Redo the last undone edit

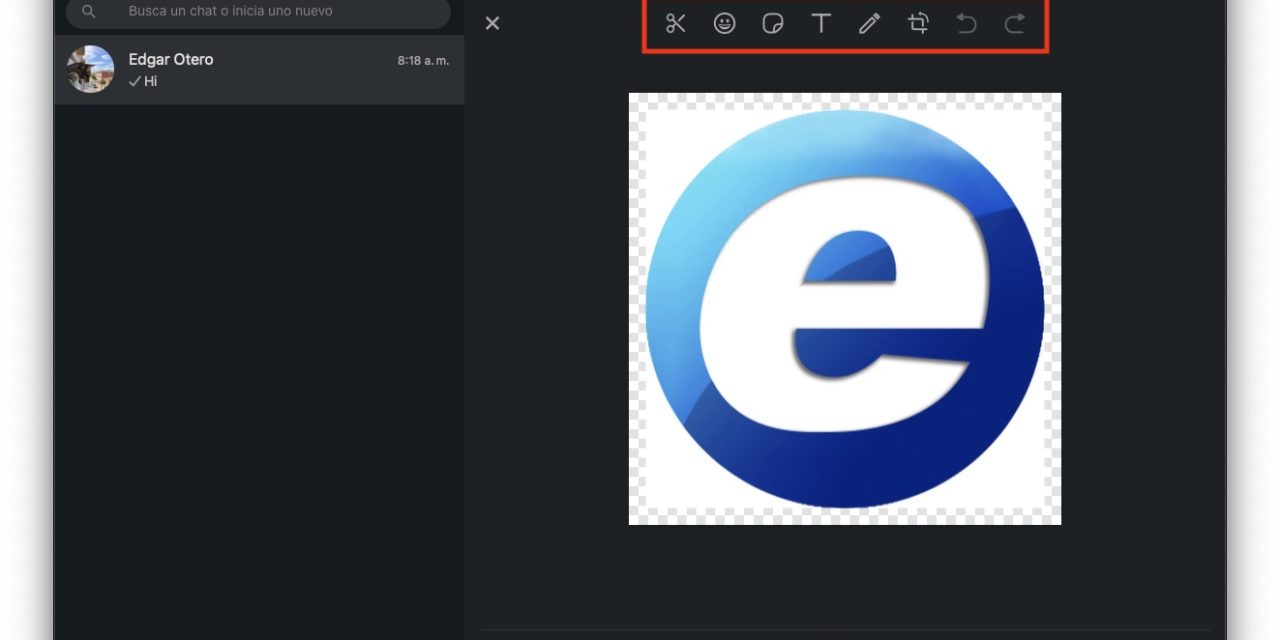tap(1014, 24)
